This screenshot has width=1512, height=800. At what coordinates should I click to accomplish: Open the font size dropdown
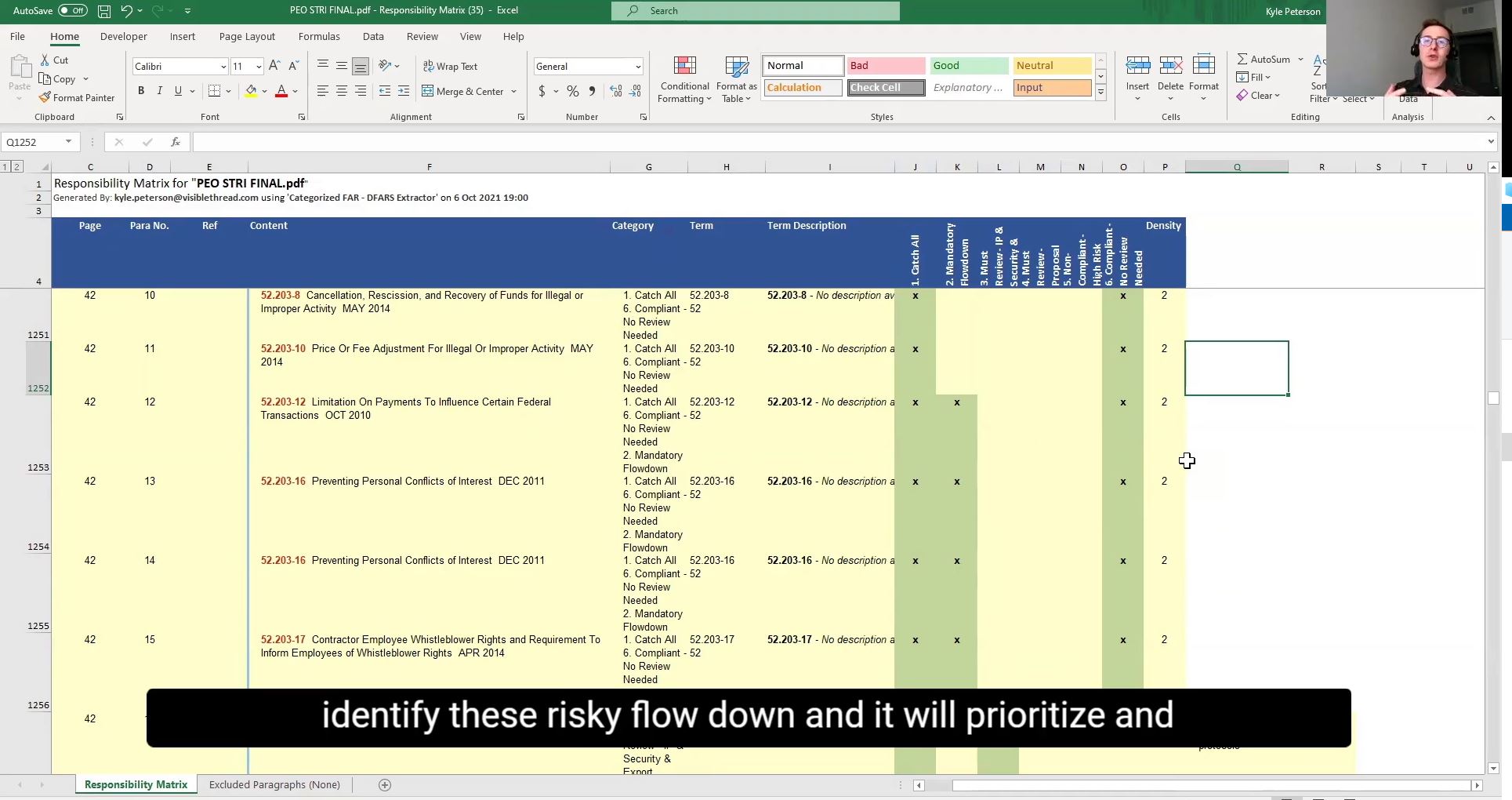coord(259,67)
